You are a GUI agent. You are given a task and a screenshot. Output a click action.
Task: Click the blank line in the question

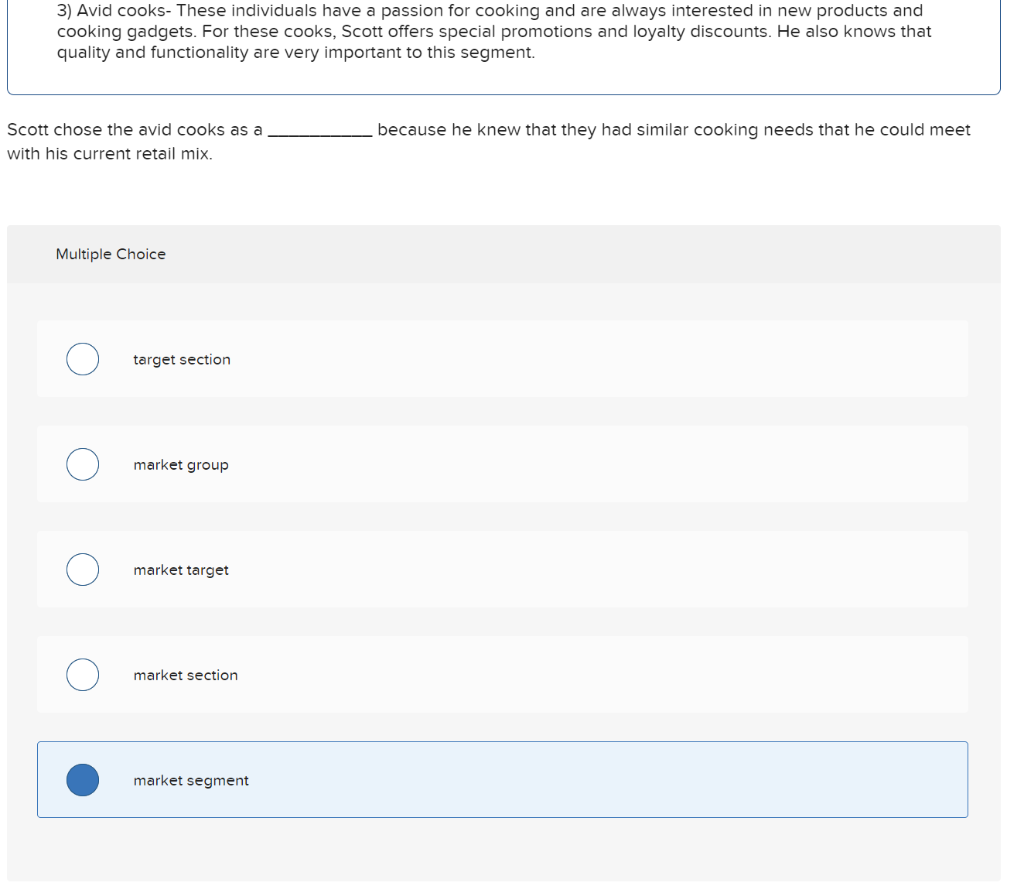pos(320,134)
